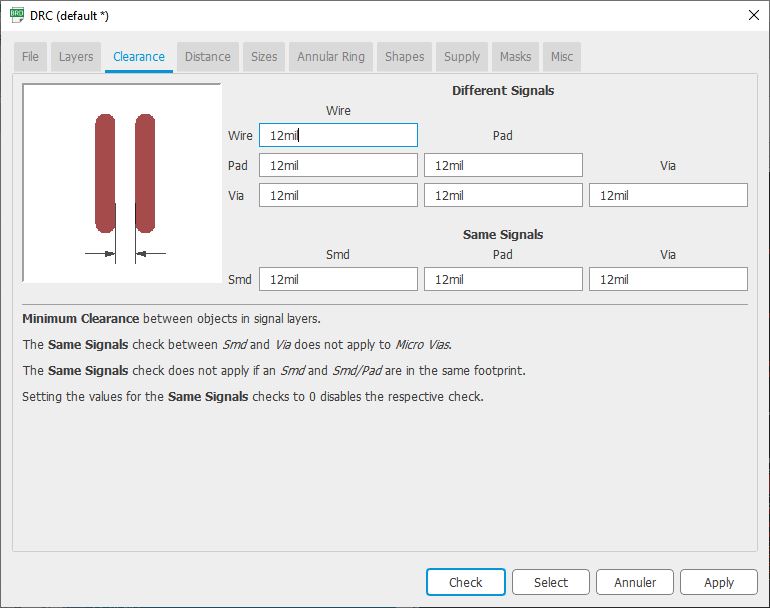Select the Clearance tab
Screen dimensions: 770x608
tap(139, 57)
